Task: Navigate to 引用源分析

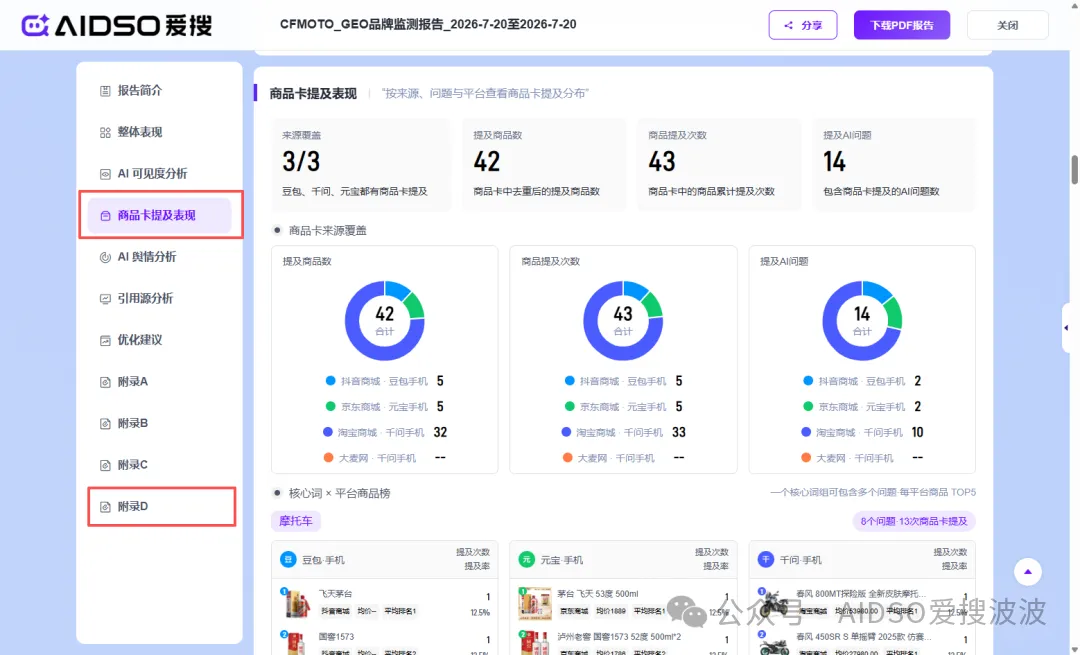Action: pos(160,298)
